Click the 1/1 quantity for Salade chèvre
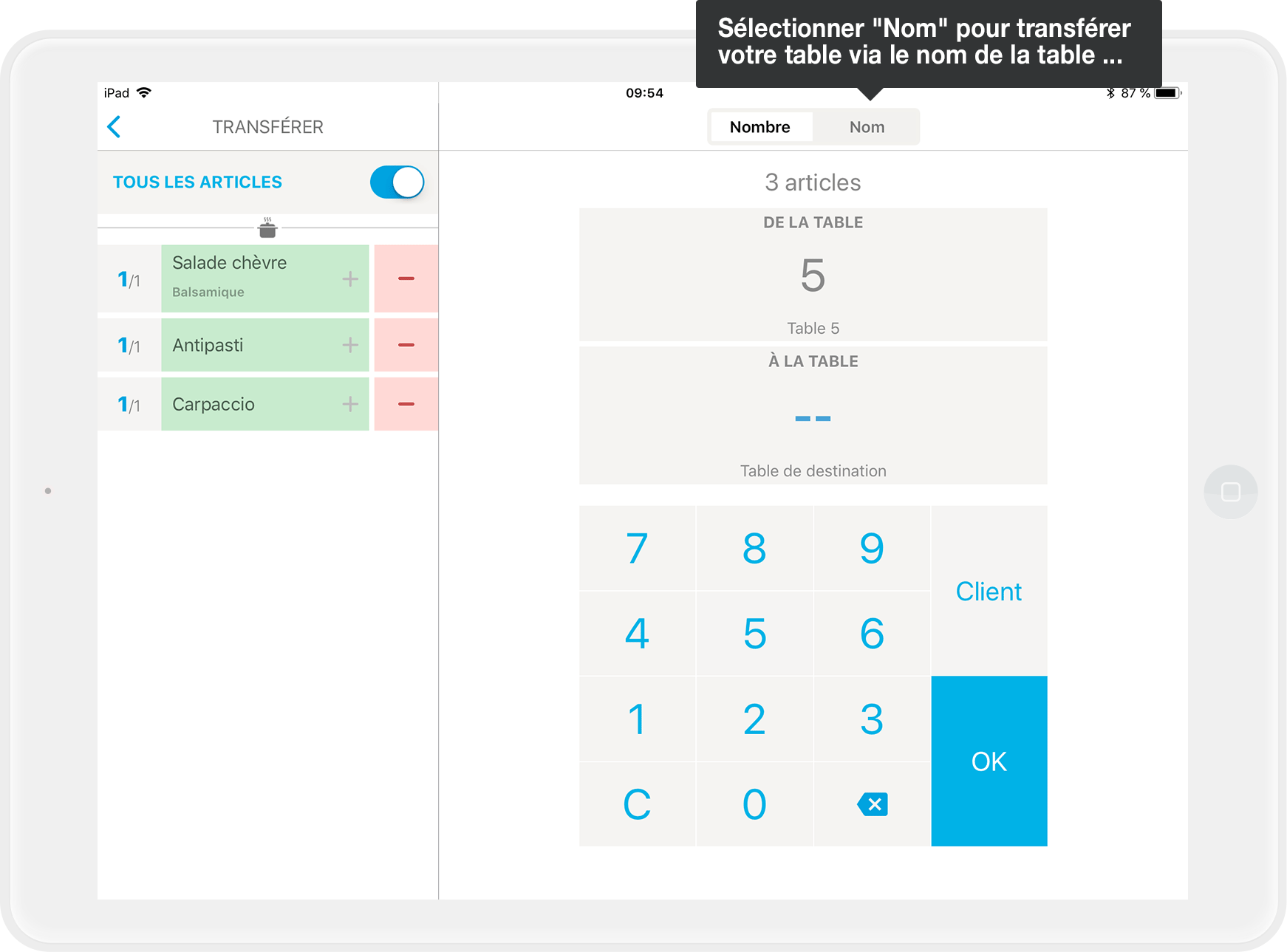The width and height of the screenshot is (1287, 952). (x=129, y=279)
